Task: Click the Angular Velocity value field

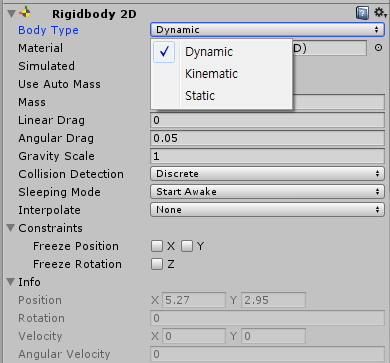Action: [x=267, y=354]
